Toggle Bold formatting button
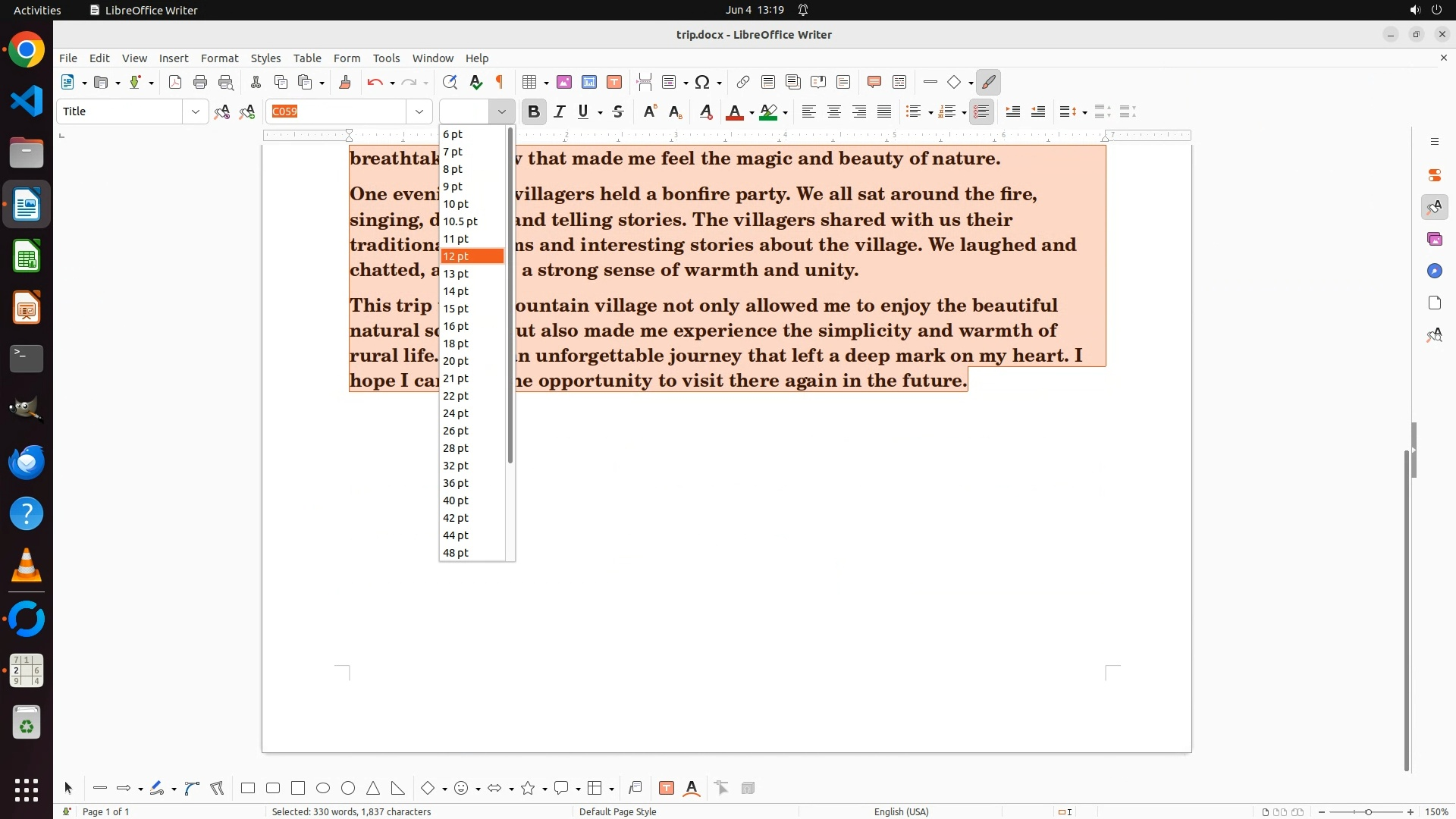The image size is (1456, 819). pyautogui.click(x=534, y=112)
